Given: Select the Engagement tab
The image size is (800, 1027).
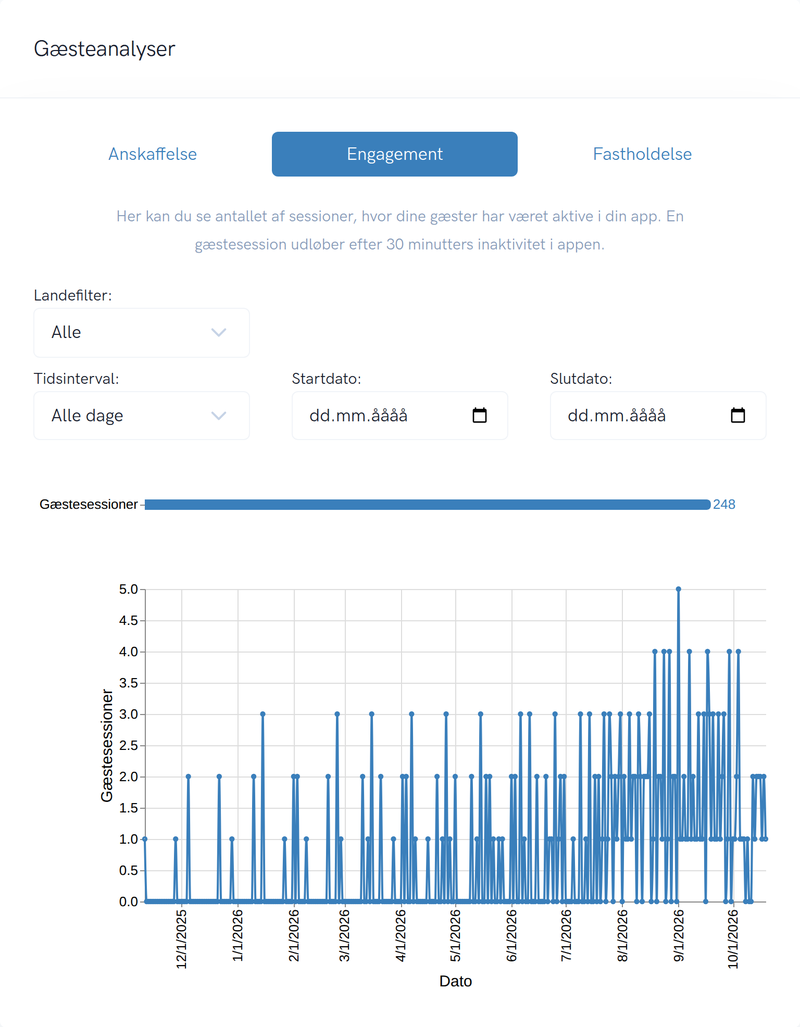Looking at the screenshot, I should click(394, 154).
